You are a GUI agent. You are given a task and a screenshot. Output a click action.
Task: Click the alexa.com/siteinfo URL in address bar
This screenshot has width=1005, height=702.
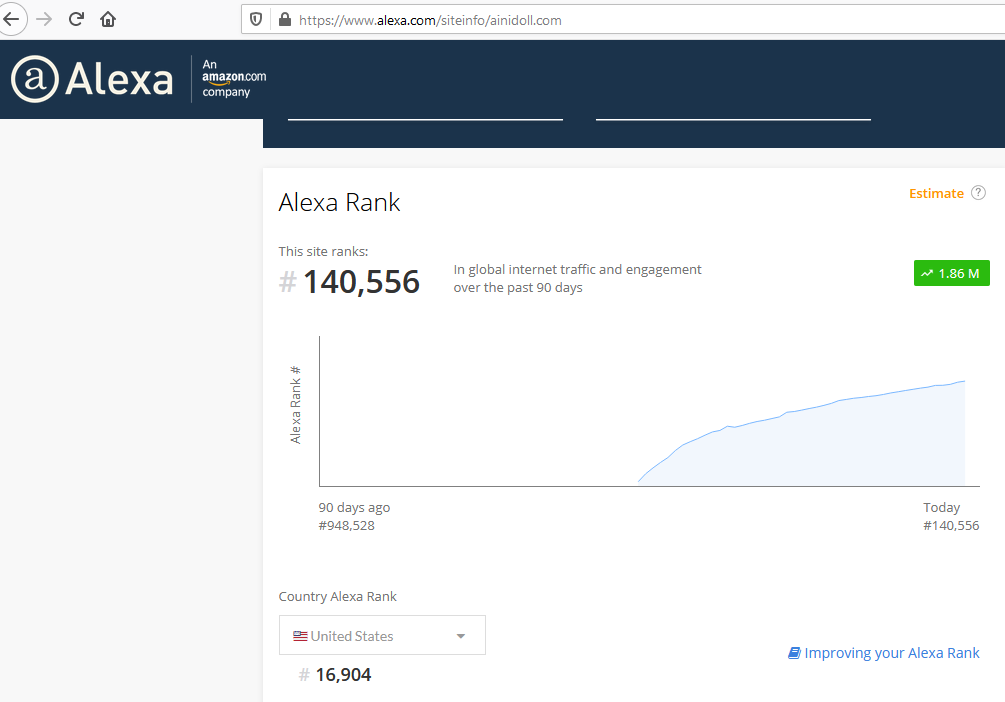tap(430, 20)
